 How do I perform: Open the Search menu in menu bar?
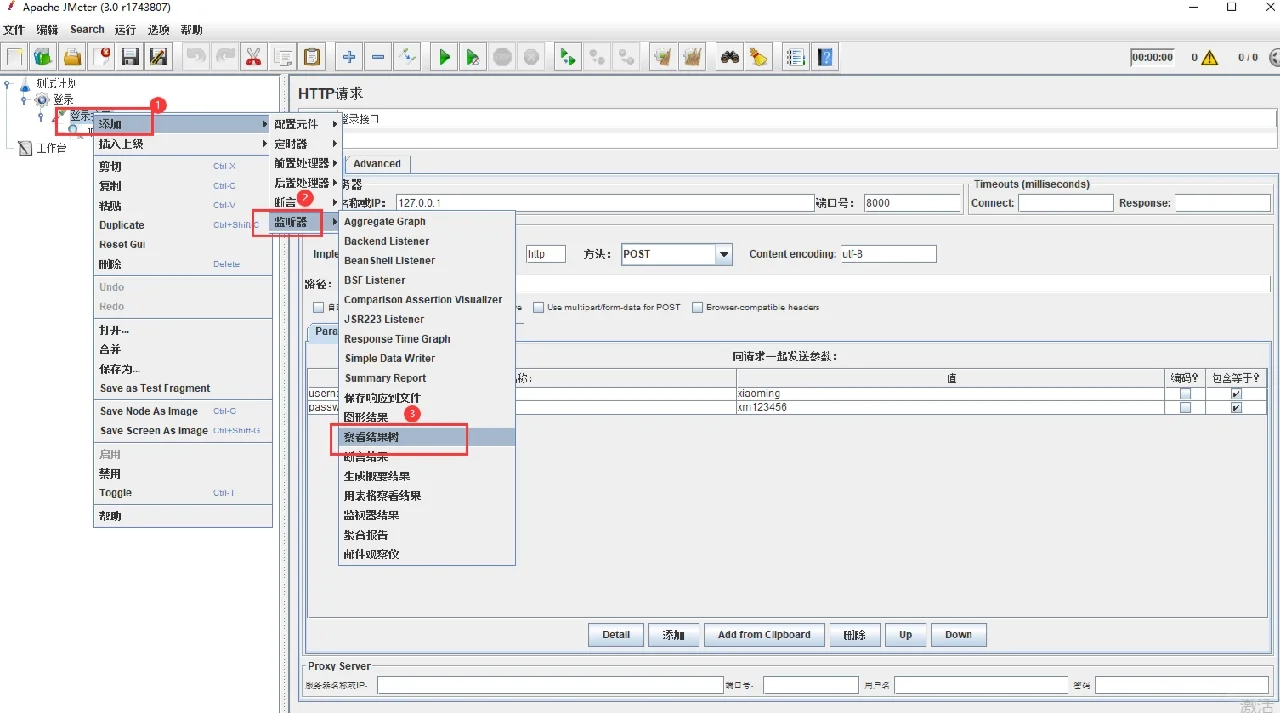coord(87,30)
